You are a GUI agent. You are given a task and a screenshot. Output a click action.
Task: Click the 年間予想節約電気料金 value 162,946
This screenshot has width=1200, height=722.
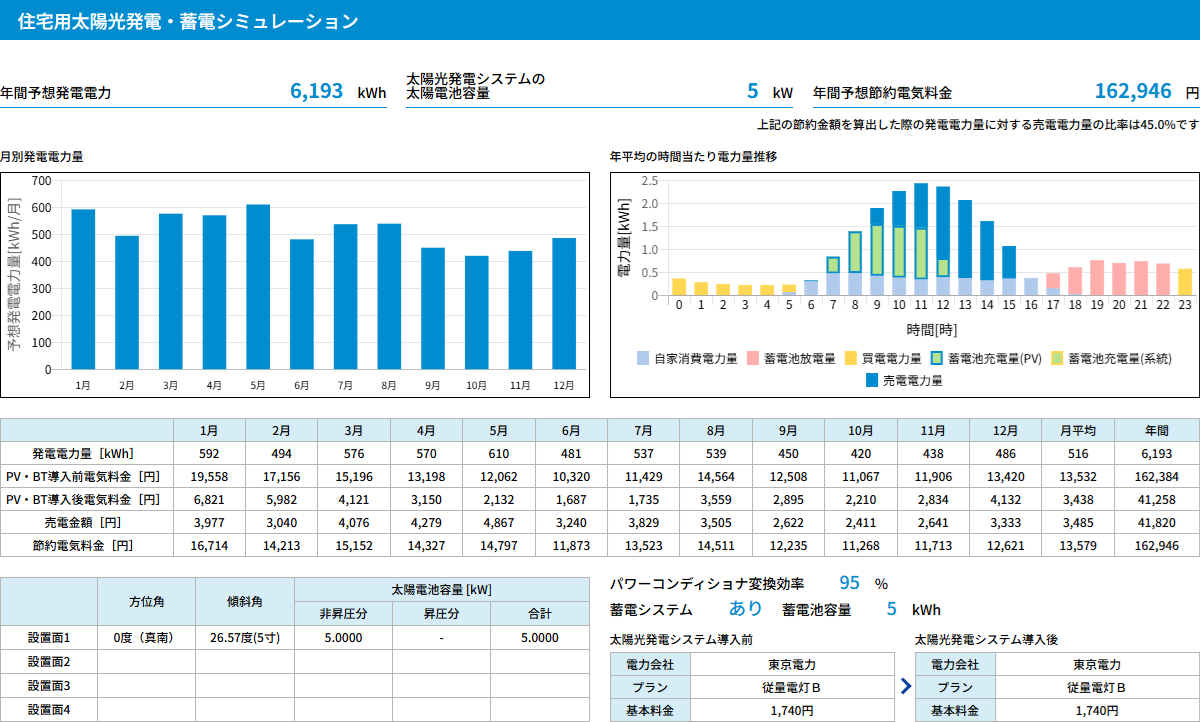coord(1133,92)
